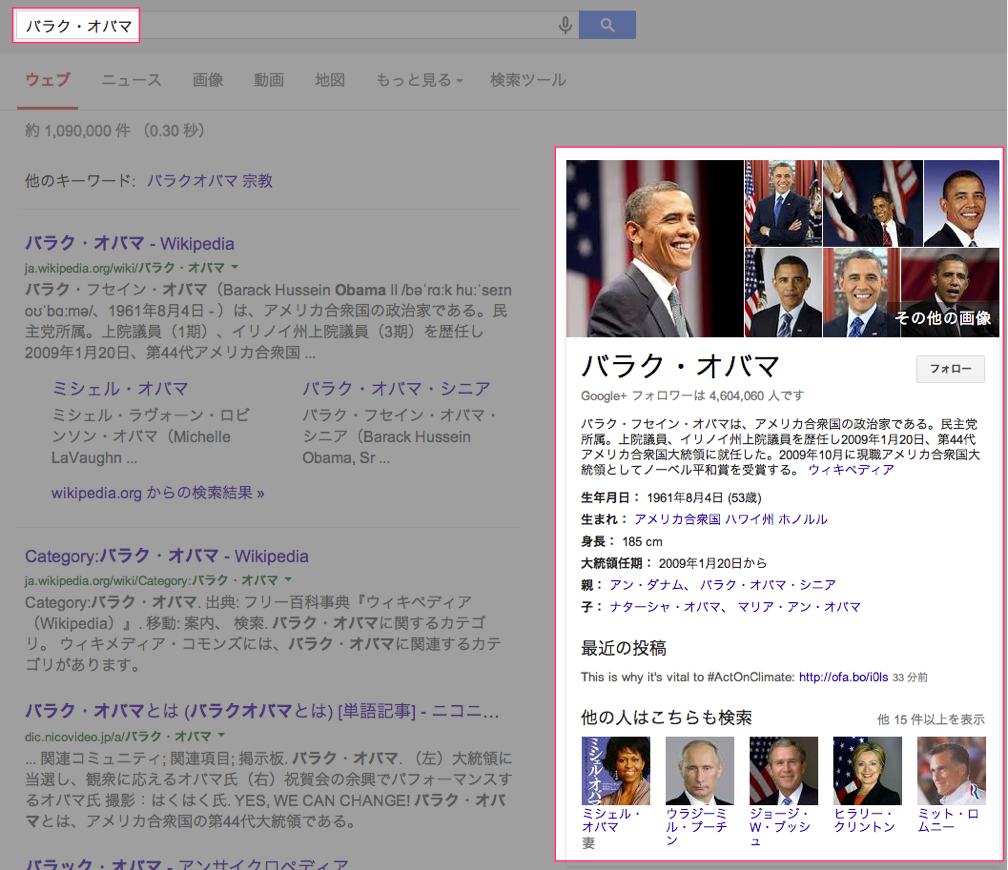Open the ミシェル・オバマ sitelink
Image resolution: width=1008 pixels, height=870 pixels.
tap(120, 389)
